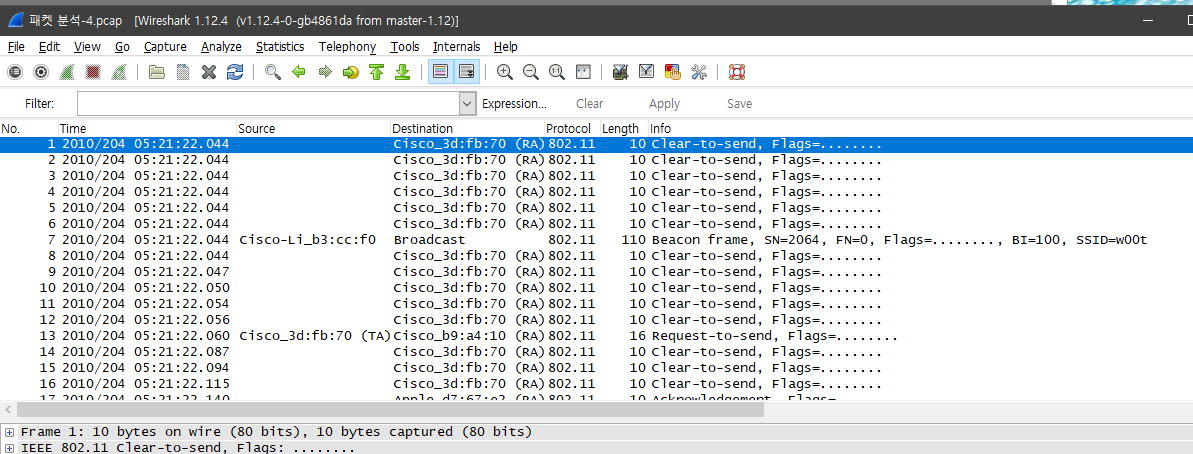Edit coloring rules icon
This screenshot has width=1193, height=454.
tap(673, 72)
